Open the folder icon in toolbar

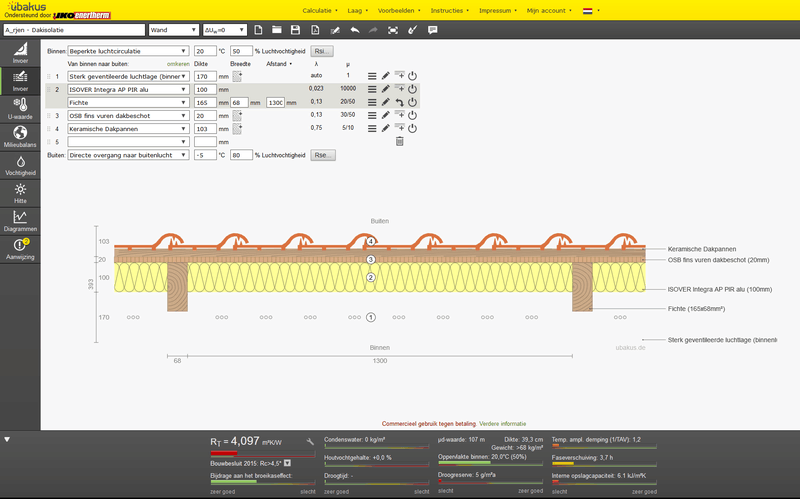click(x=277, y=30)
